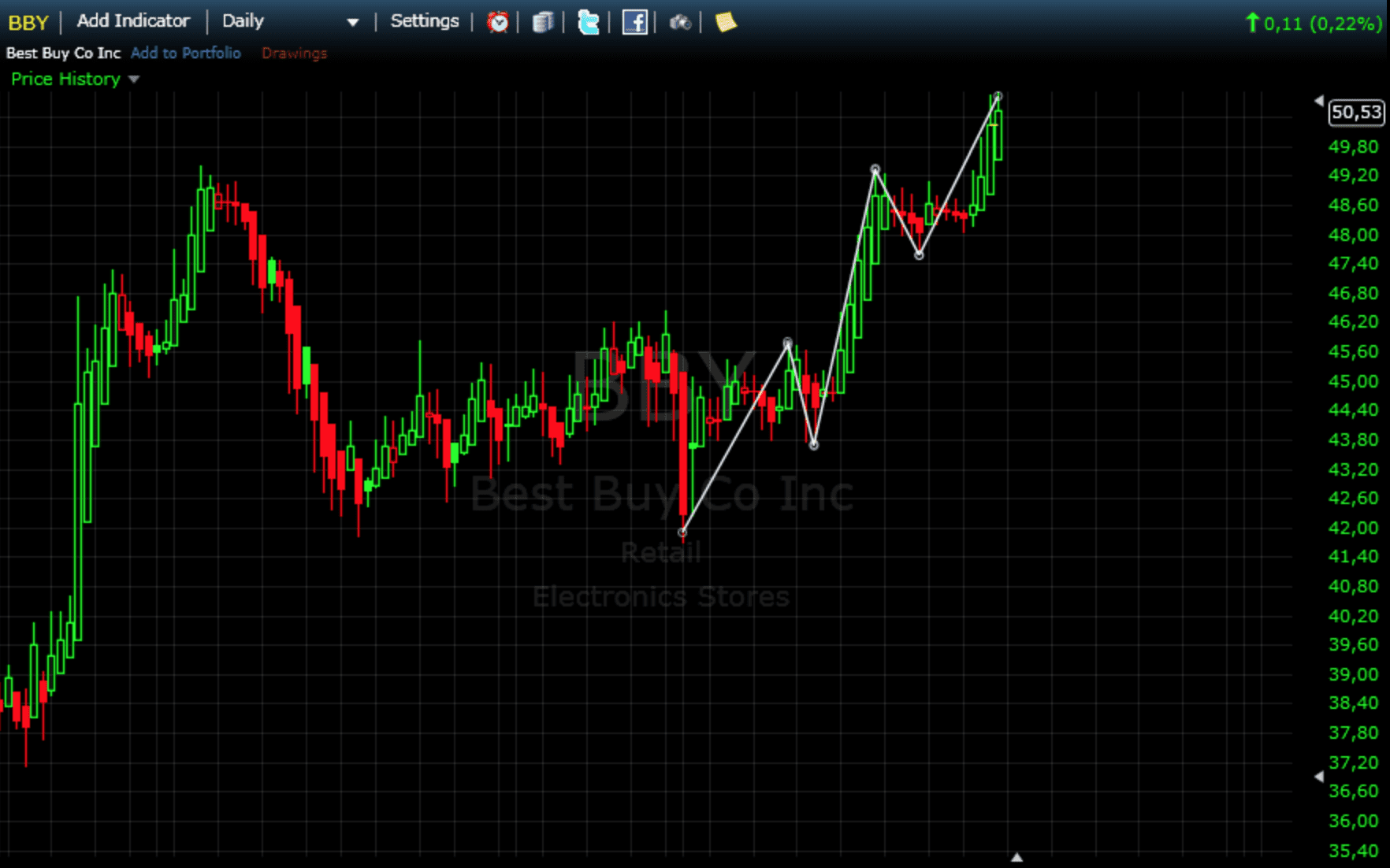Open the Daily timeframe dropdown

pos(290,21)
